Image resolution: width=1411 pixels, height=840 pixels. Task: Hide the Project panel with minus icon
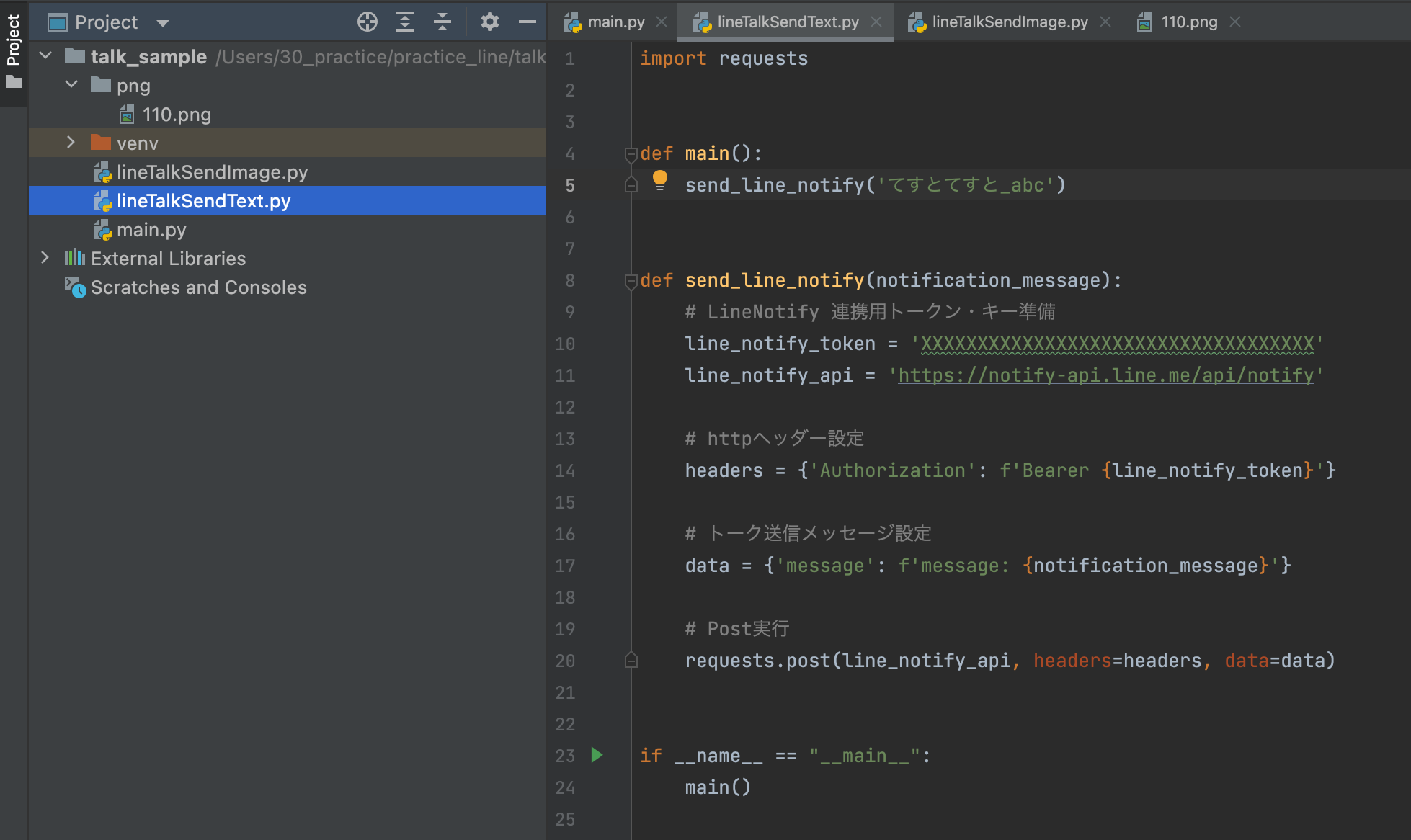(528, 22)
